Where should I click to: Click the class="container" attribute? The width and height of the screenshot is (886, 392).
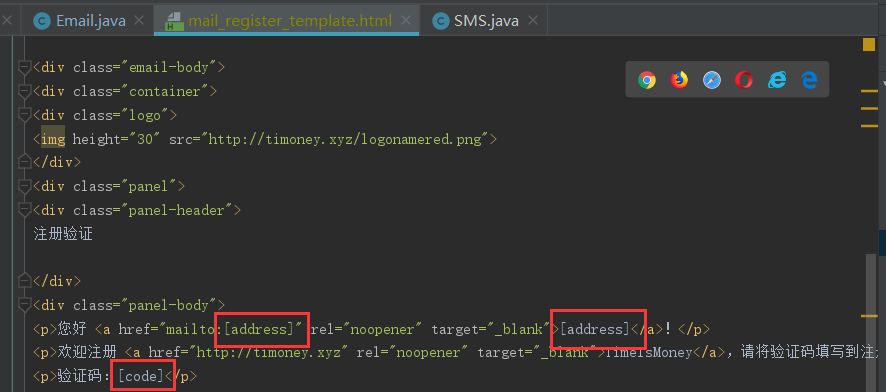click(x=141, y=91)
